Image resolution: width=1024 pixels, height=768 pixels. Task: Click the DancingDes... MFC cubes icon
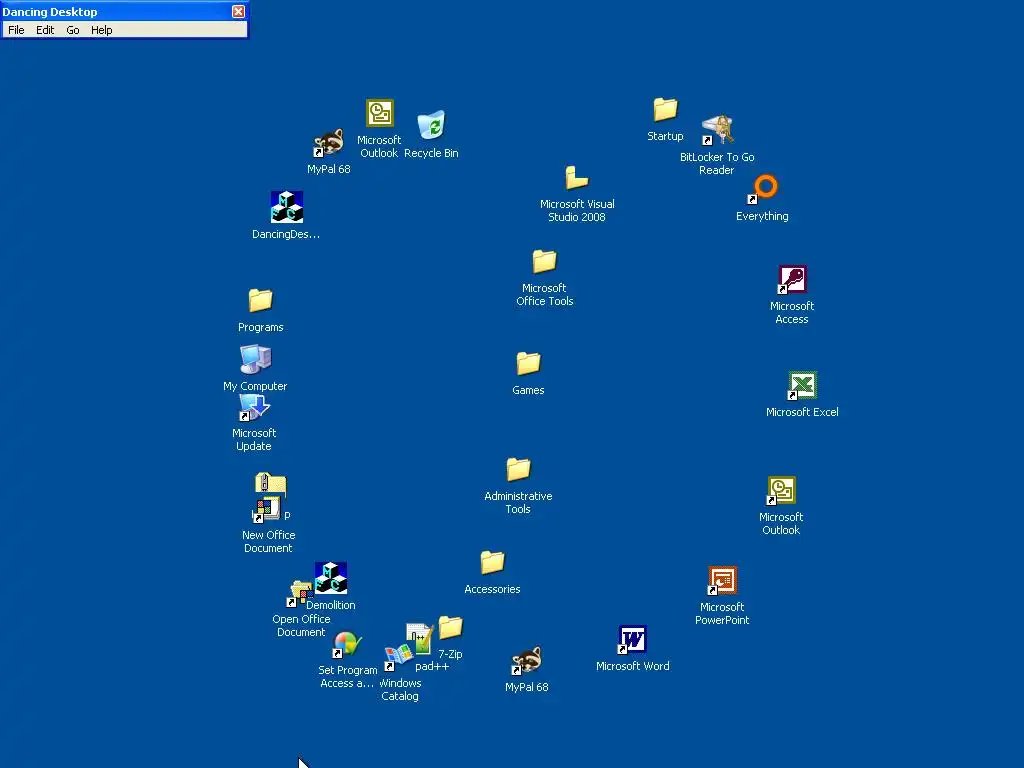[287, 207]
